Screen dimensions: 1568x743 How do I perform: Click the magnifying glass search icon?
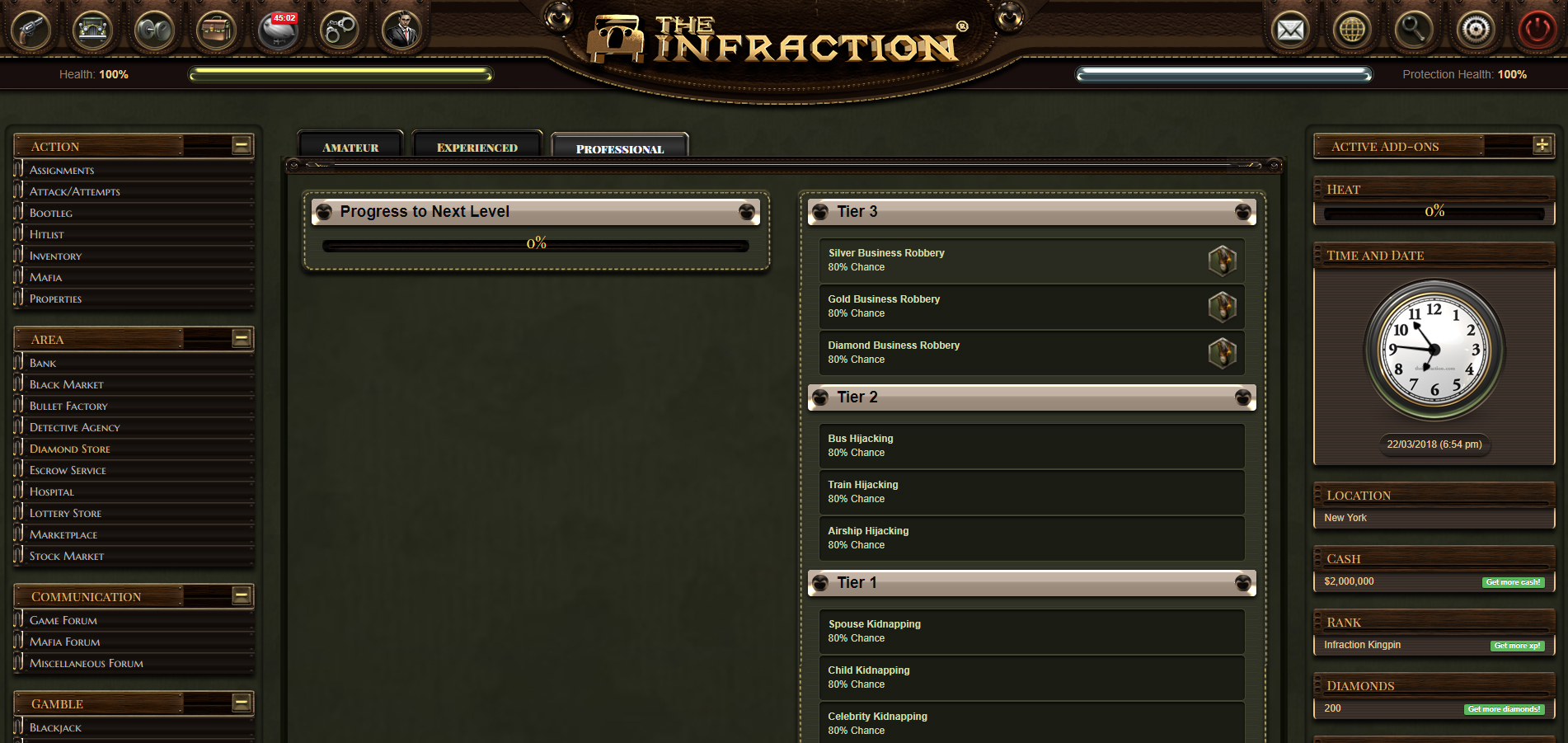pyautogui.click(x=1414, y=31)
